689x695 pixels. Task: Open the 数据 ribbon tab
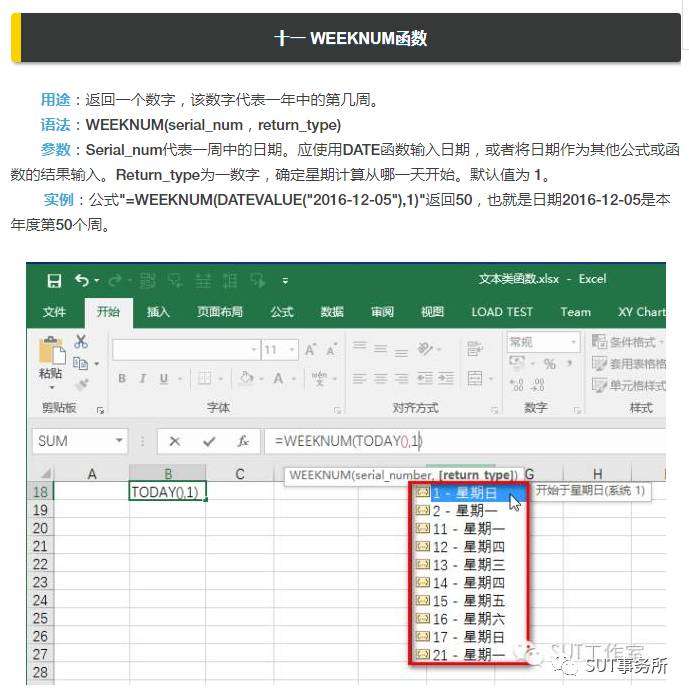point(332,312)
